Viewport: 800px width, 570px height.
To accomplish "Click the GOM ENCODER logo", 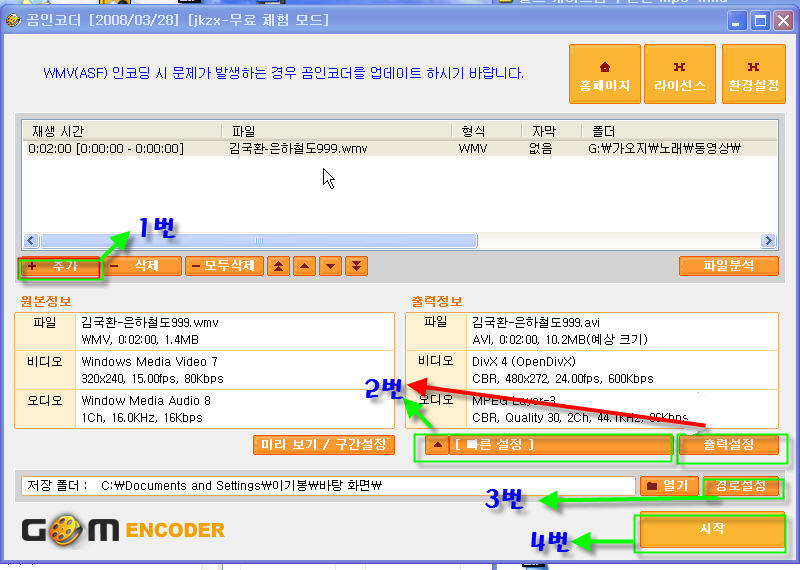I will pos(123,531).
